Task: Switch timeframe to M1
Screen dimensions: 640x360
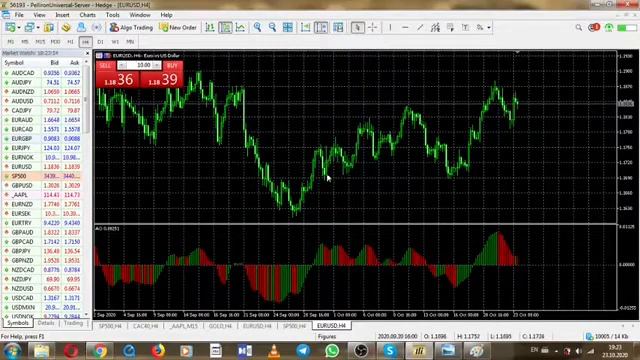Action: click(11, 42)
